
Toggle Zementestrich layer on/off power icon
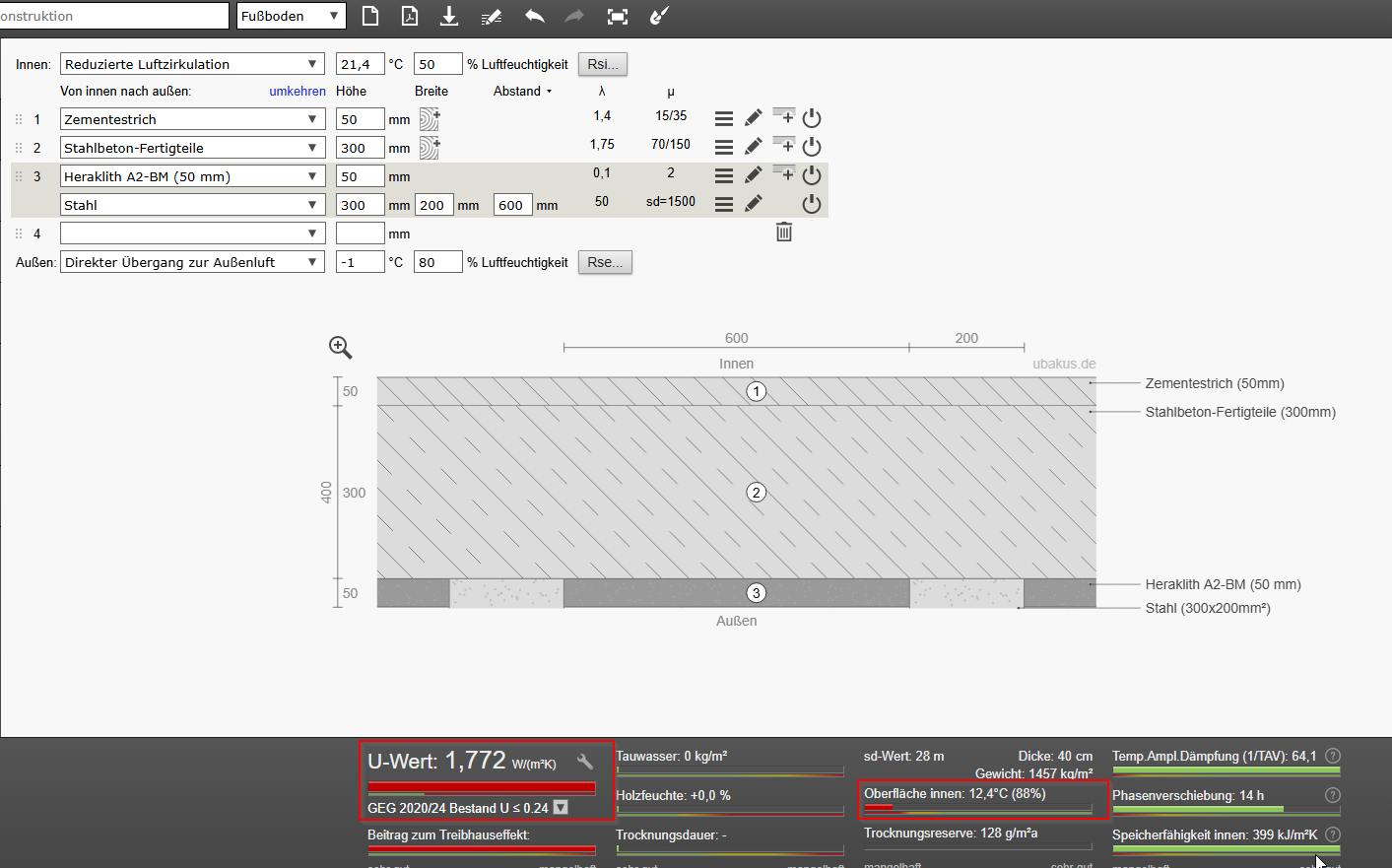point(812,118)
